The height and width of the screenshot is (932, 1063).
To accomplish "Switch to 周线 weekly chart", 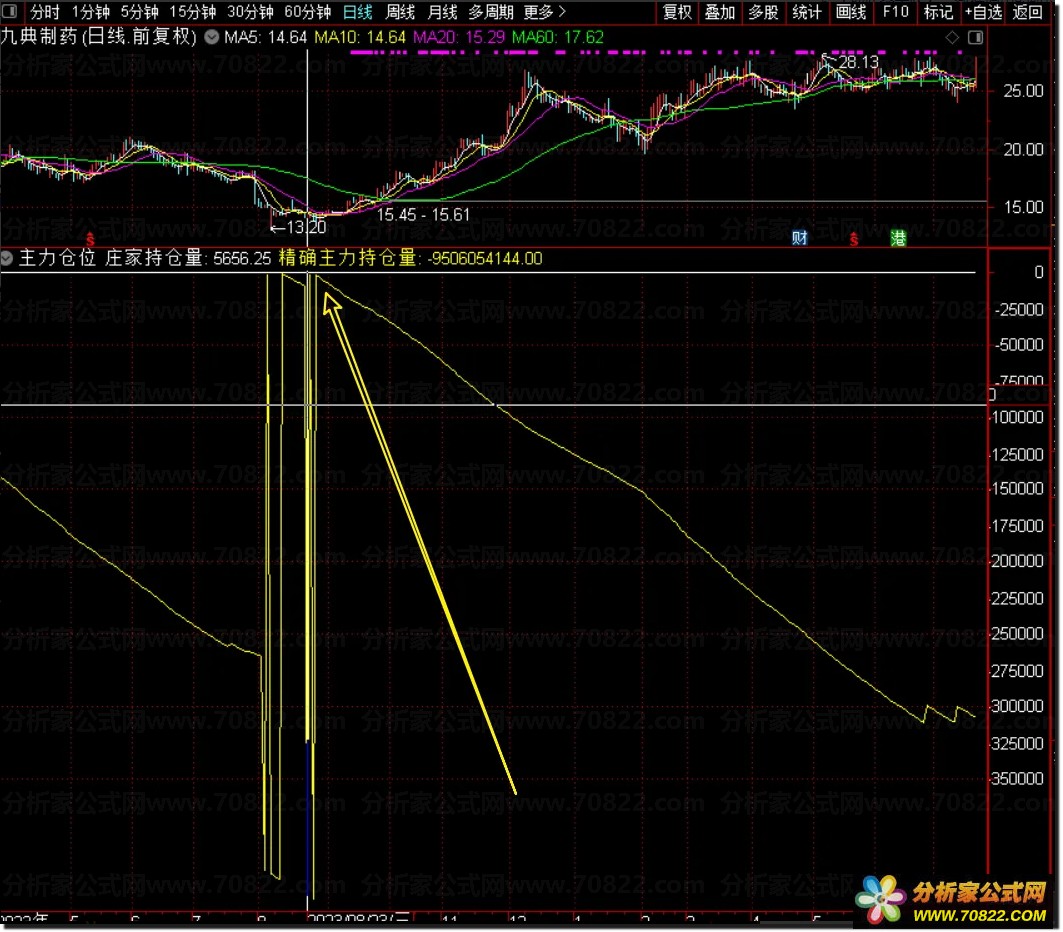I will (400, 12).
